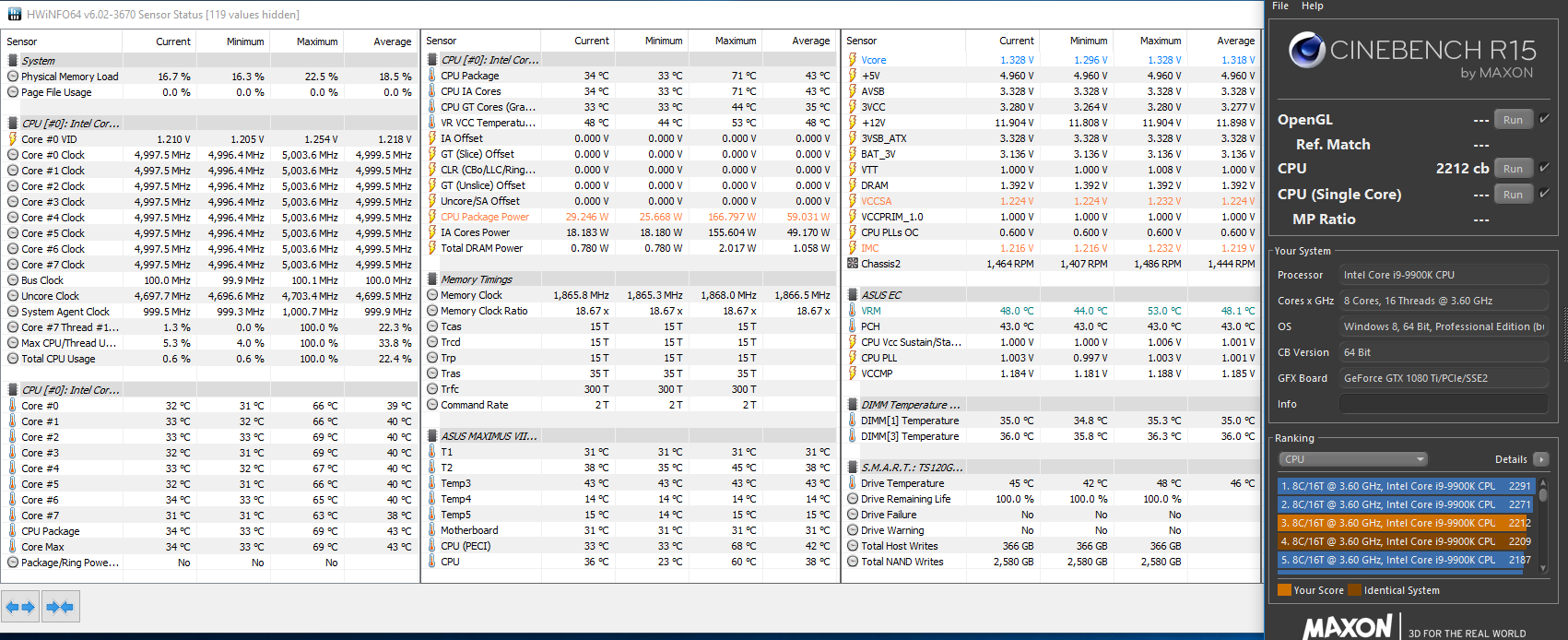
Task: Click the Cinebench R15 sphere logo
Action: click(x=1306, y=51)
